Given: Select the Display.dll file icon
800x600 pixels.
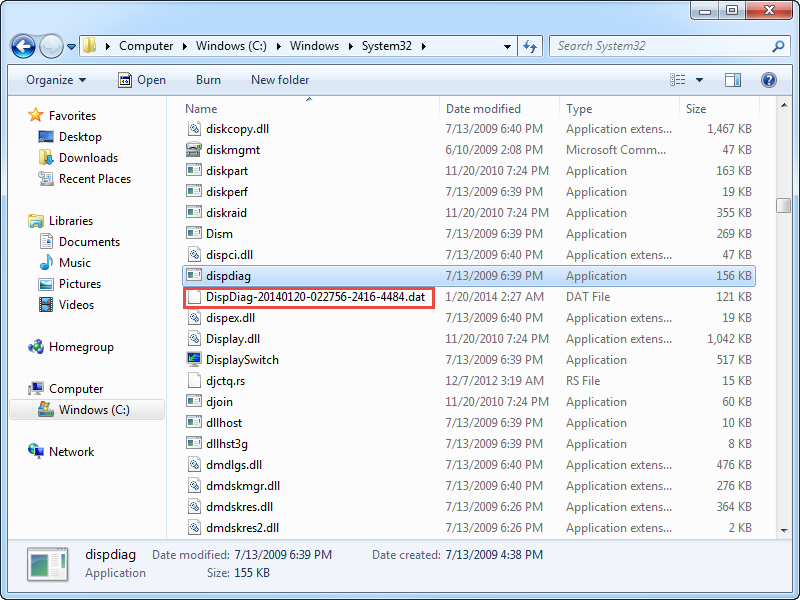Looking at the screenshot, I should (x=194, y=339).
